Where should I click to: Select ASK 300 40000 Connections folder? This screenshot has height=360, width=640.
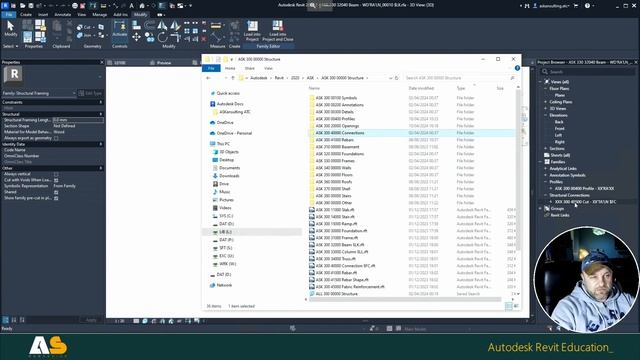pos(411,133)
